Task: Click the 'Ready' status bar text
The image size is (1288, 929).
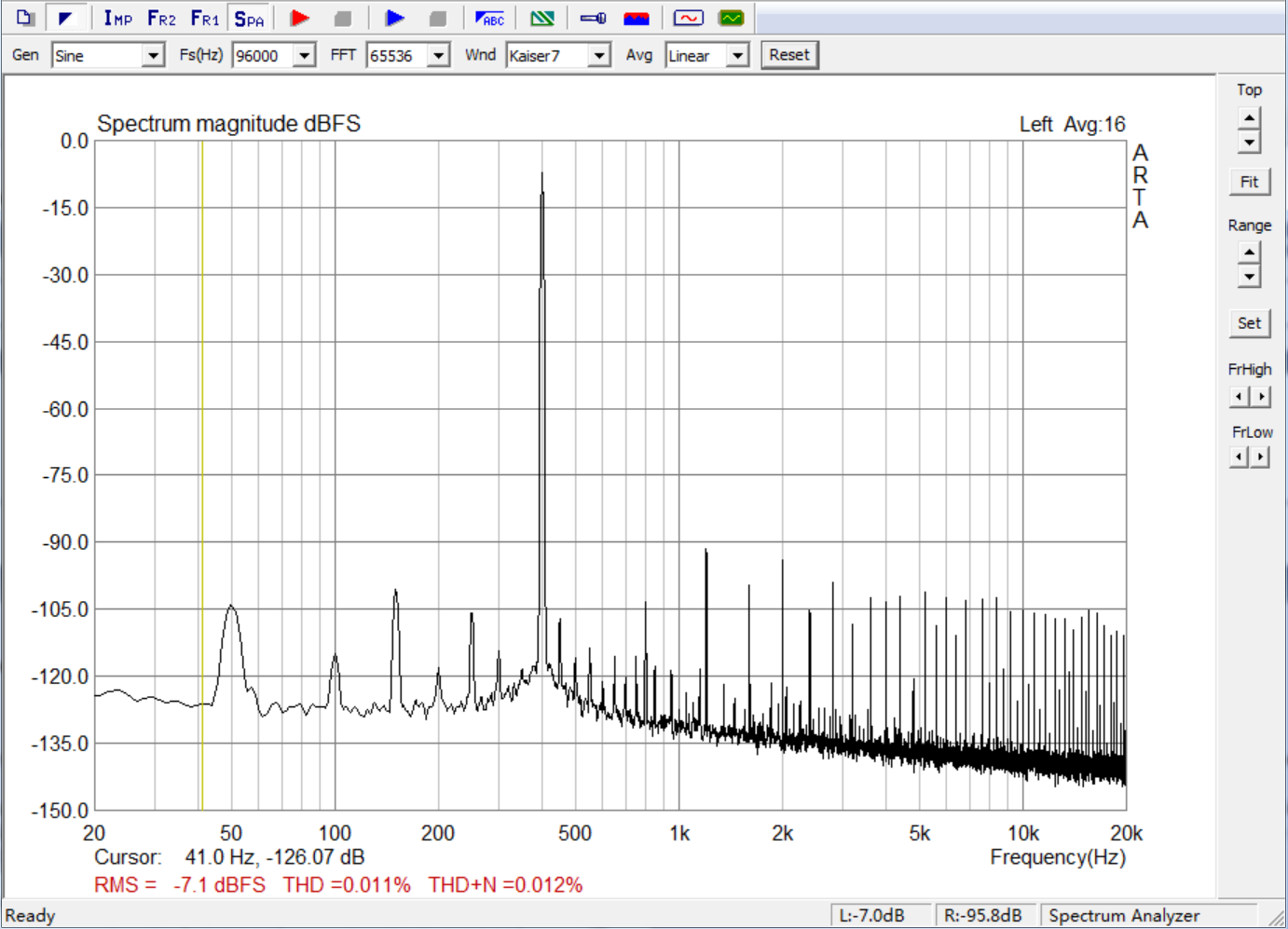Action: pos(31,916)
